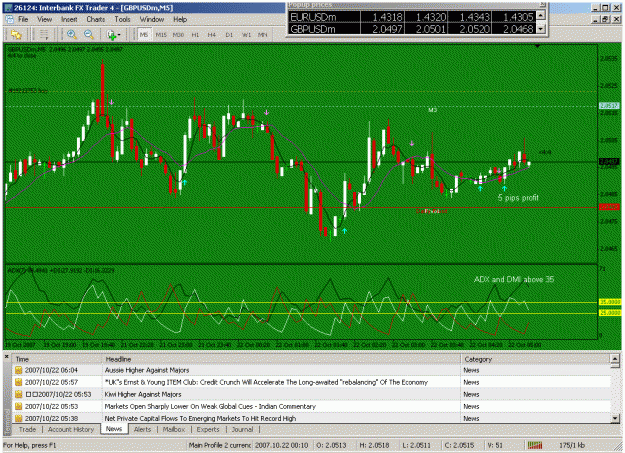Zoom out of the chart

(x=88, y=35)
